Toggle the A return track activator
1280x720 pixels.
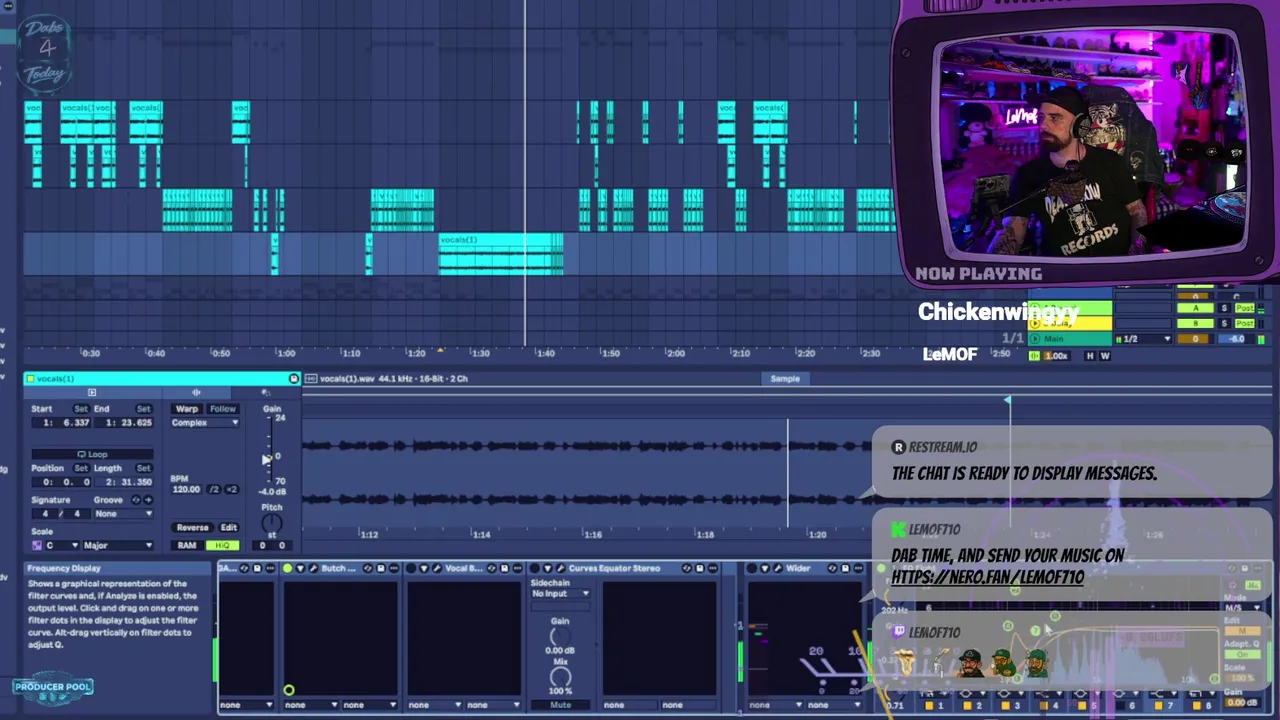tap(1195, 308)
